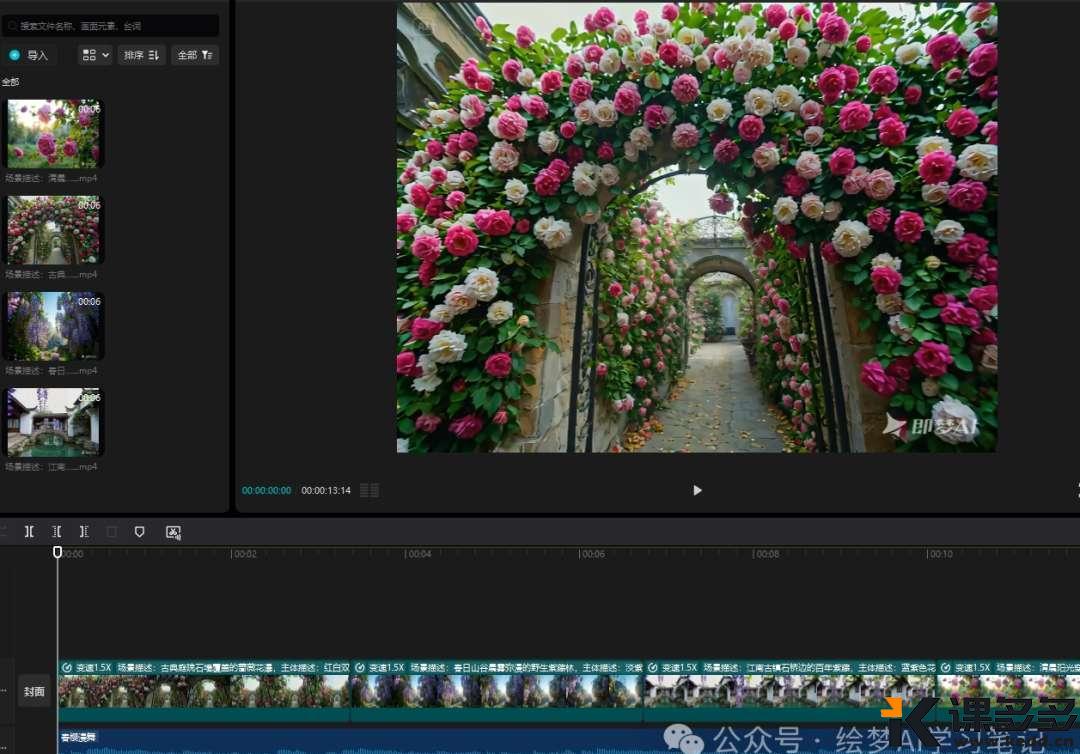This screenshot has height=754, width=1080.
Task: Select the trim-left (delete left) tool
Action: click(x=57, y=532)
